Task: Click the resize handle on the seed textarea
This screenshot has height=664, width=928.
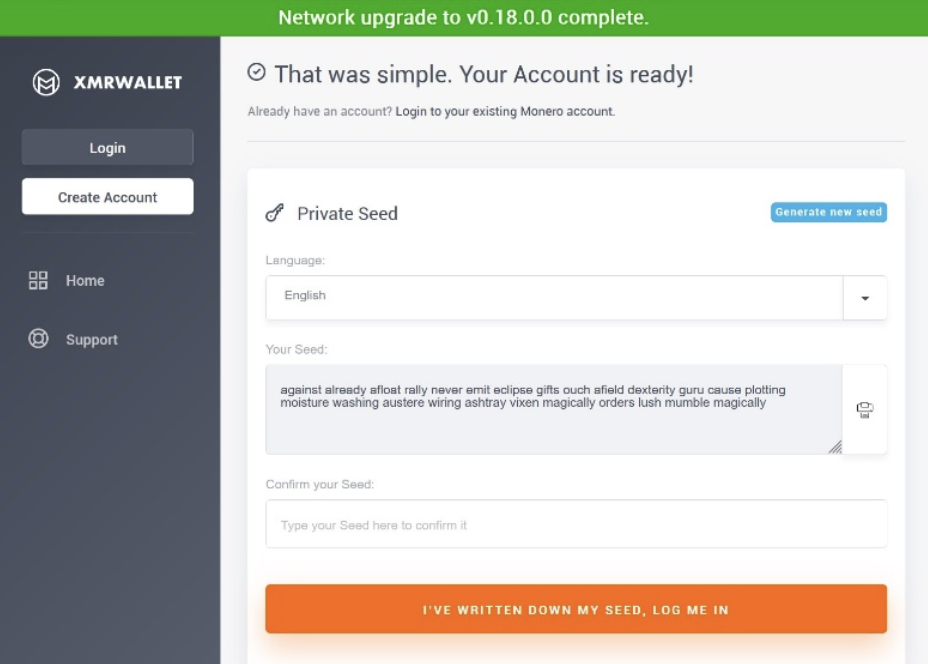Action: click(x=838, y=448)
